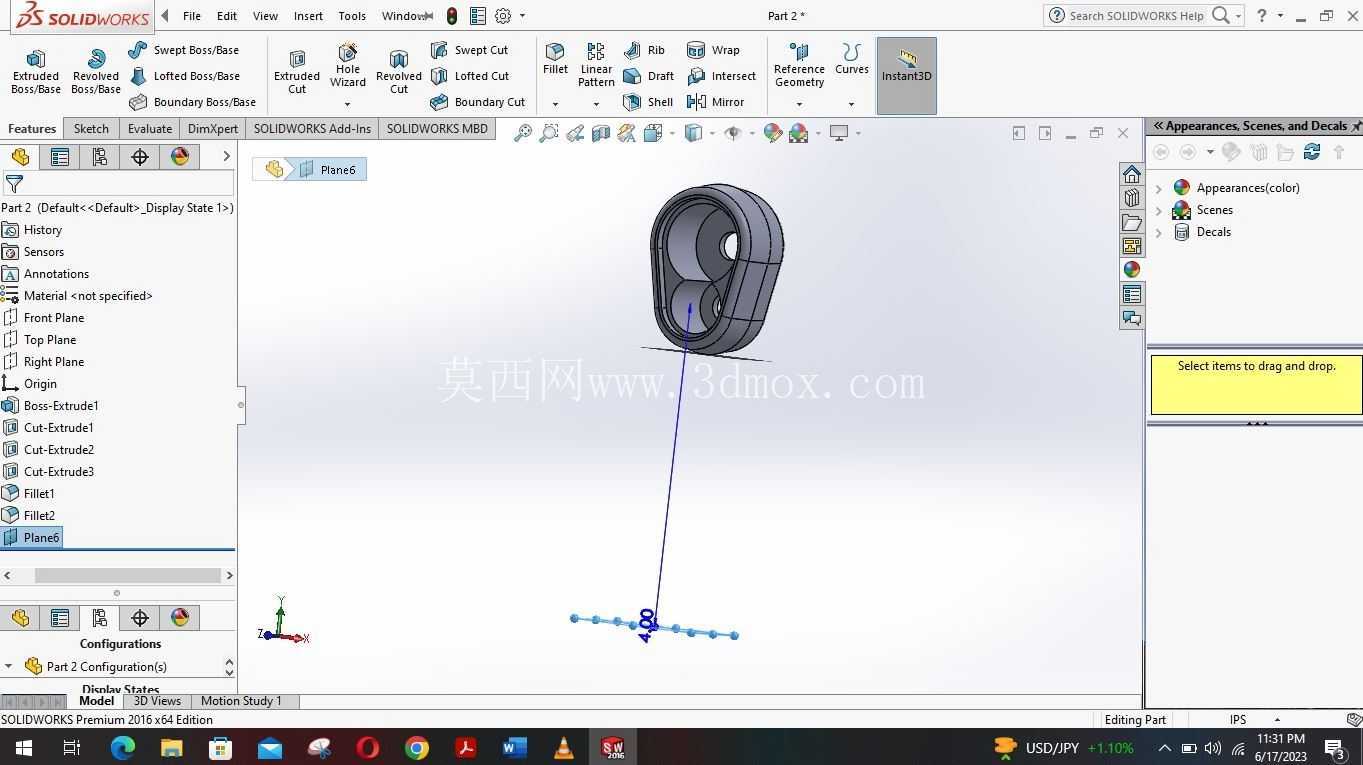Switch to the 3D Views tab
Image resolution: width=1363 pixels, height=765 pixels.
(157, 701)
